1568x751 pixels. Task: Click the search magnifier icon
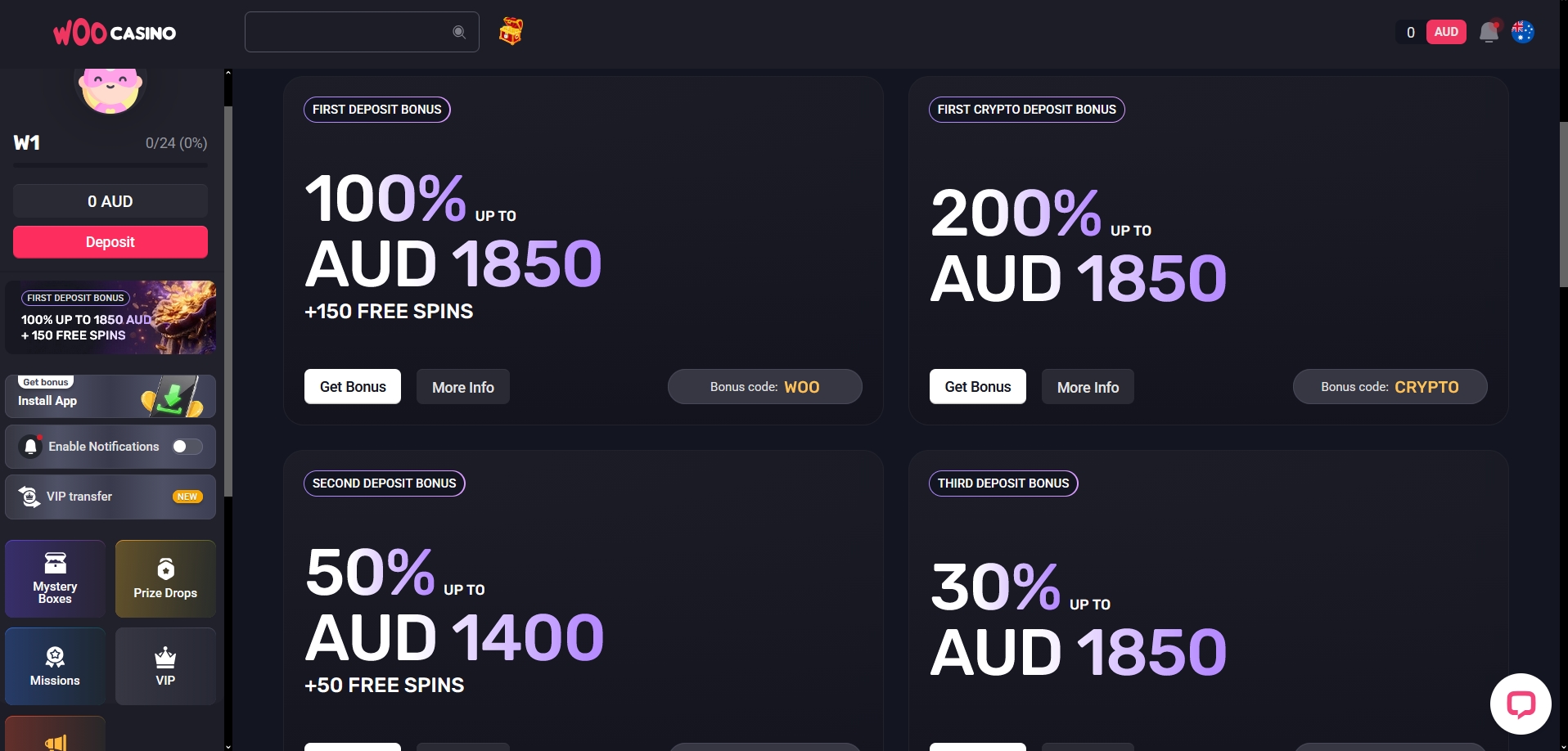[458, 32]
